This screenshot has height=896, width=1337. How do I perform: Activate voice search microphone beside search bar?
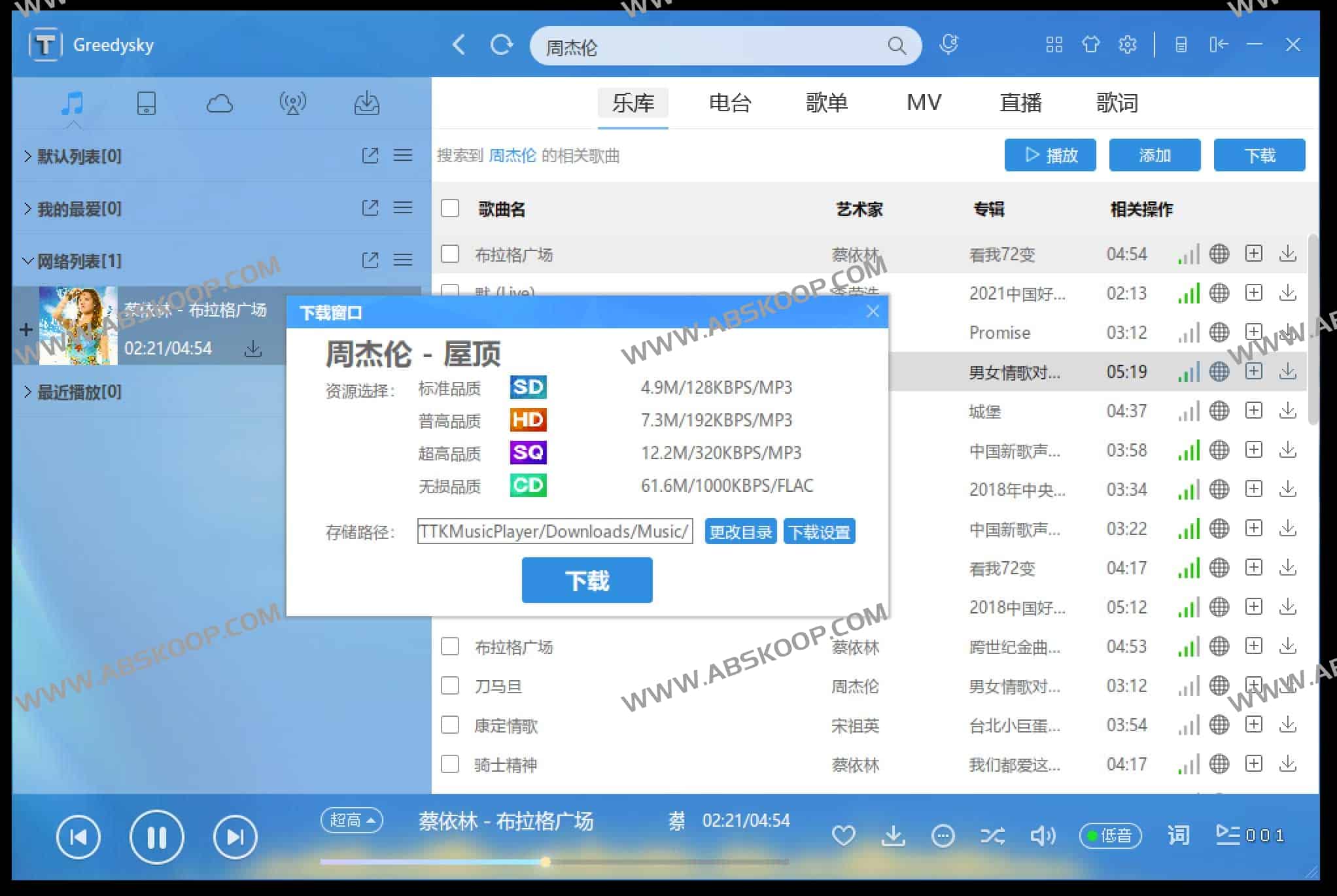tap(949, 45)
